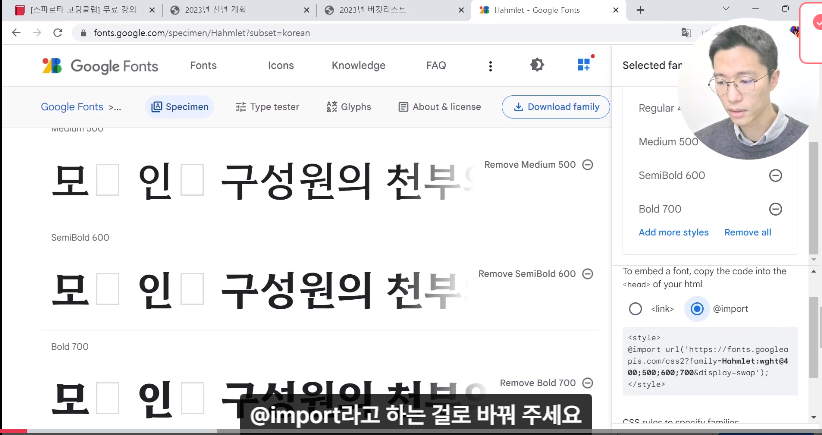Click the browser back arrow
Viewport: 822px width, 435px height.
(16, 32)
